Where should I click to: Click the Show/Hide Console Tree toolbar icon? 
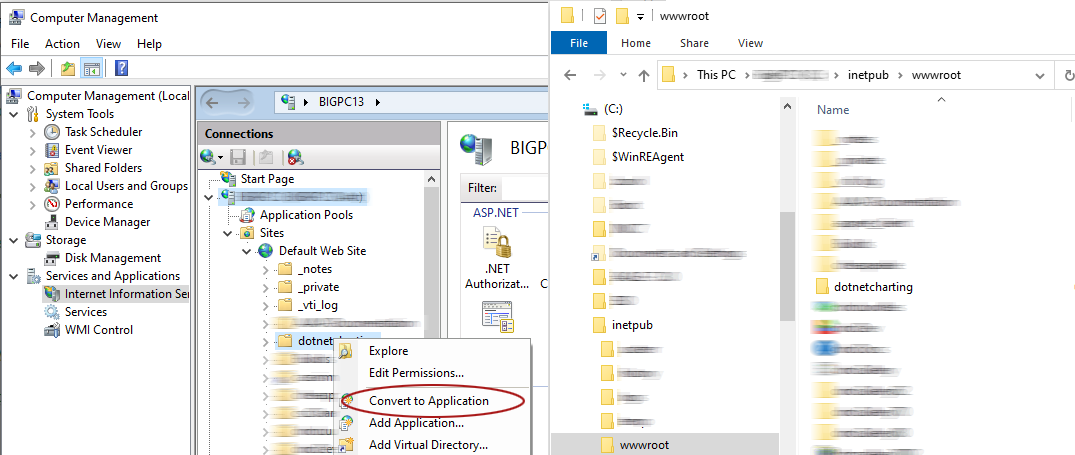pyautogui.click(x=92, y=68)
